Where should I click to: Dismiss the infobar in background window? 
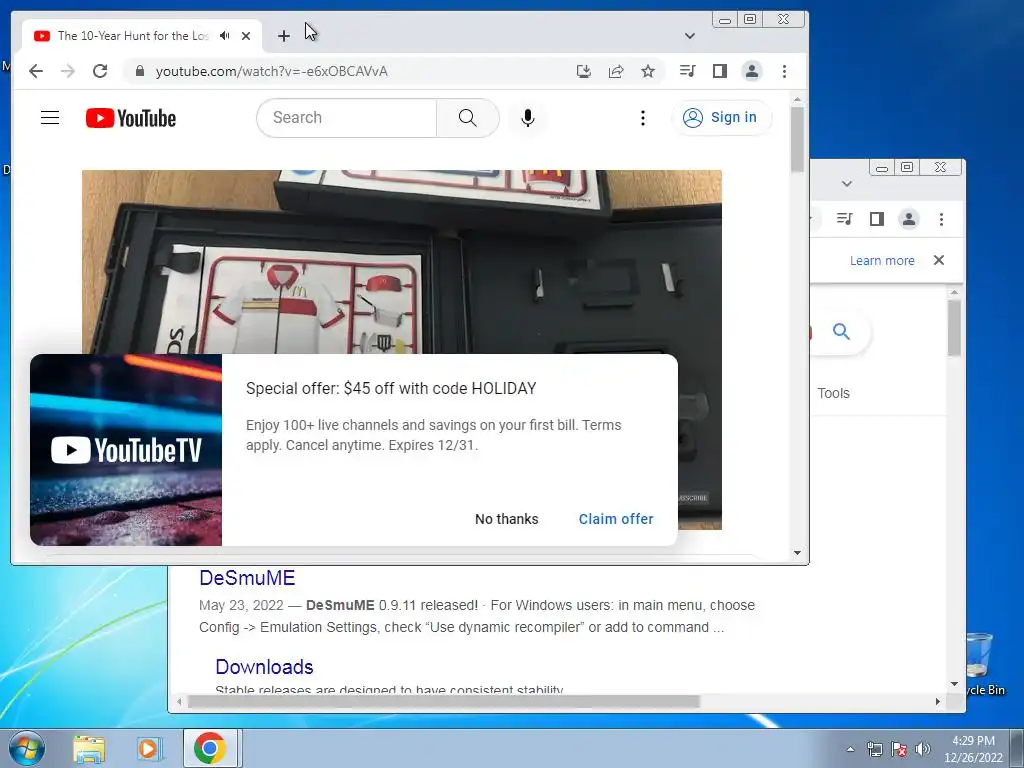click(x=939, y=260)
